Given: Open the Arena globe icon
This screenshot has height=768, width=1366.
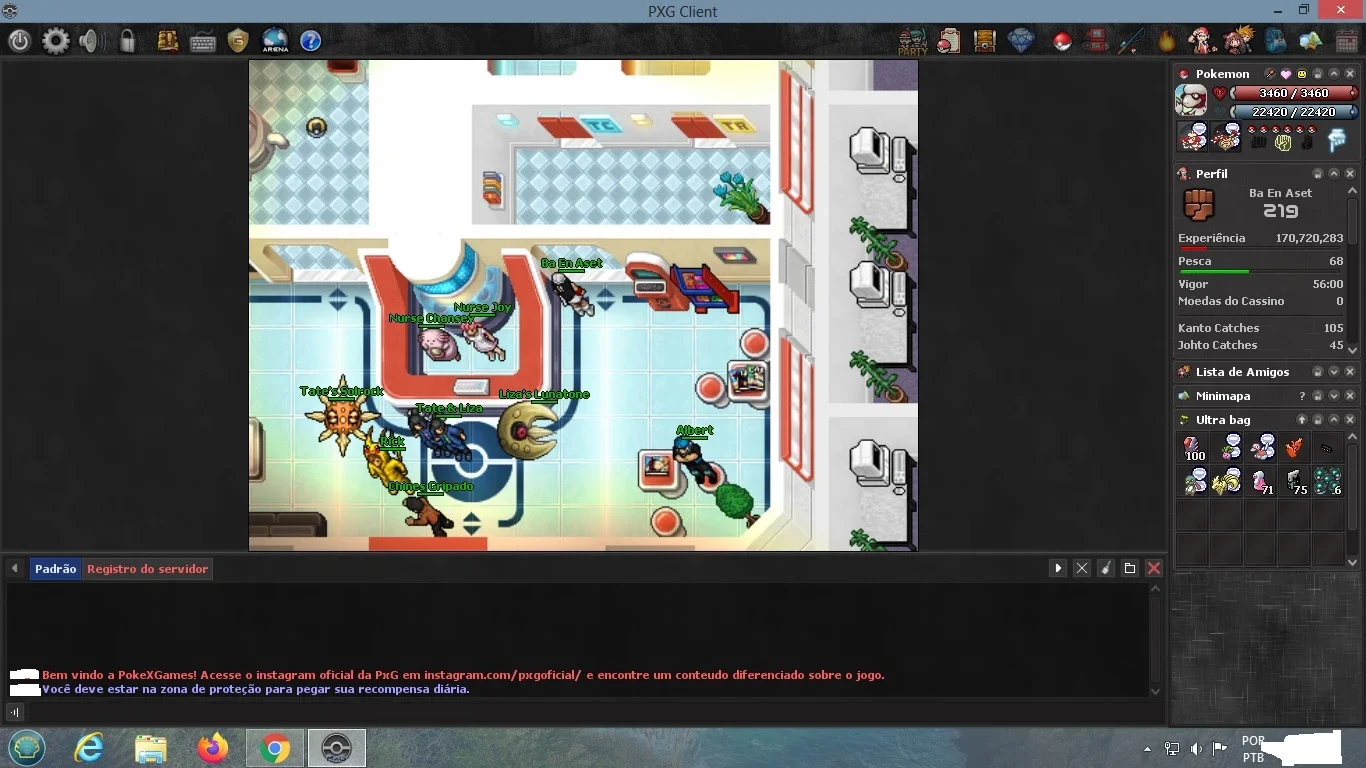Looking at the screenshot, I should [x=275, y=41].
